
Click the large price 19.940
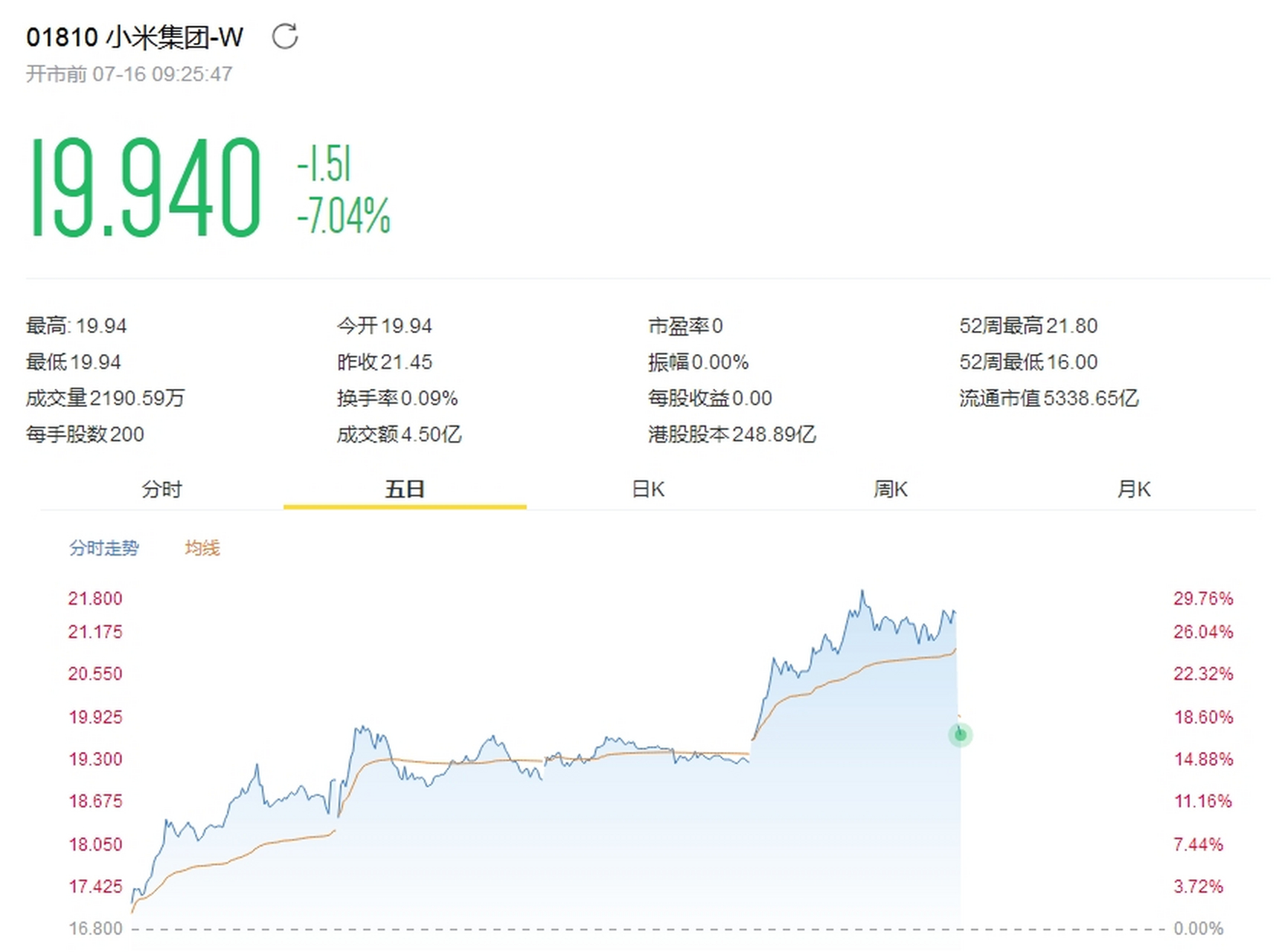coord(145,187)
